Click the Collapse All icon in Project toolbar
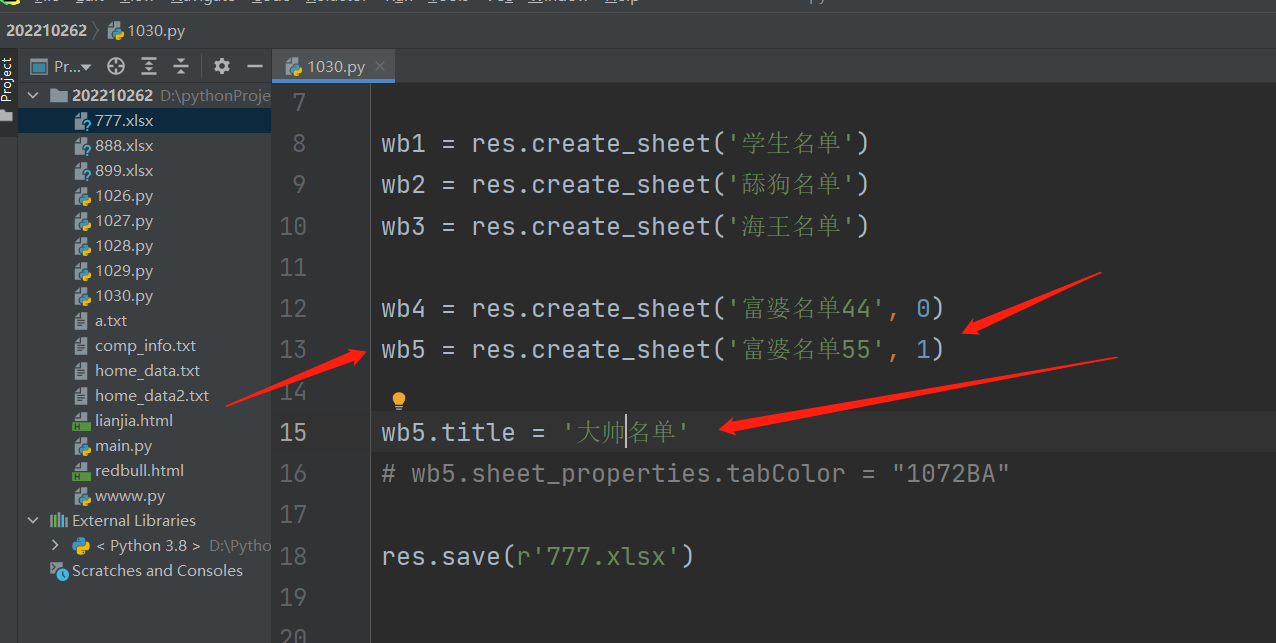This screenshot has height=643, width=1276. [x=181, y=66]
